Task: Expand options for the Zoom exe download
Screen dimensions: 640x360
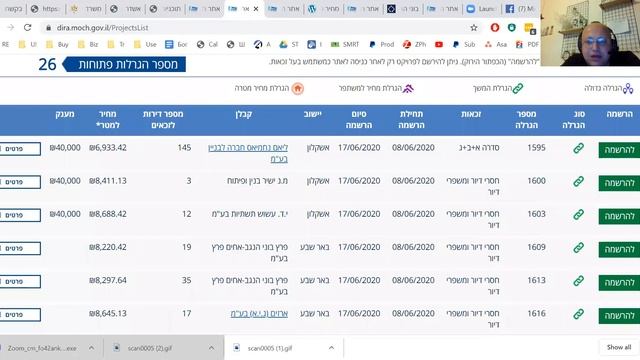Action: pyautogui.click(x=91, y=348)
